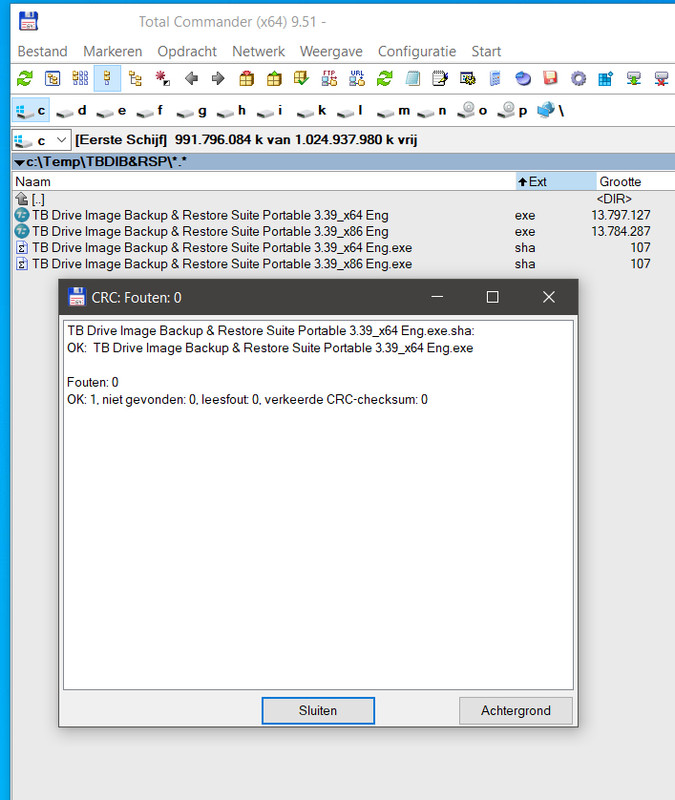Viewport: 675px width, 800px height.
Task: Switch to brief file list view icon
Action: 80,79
